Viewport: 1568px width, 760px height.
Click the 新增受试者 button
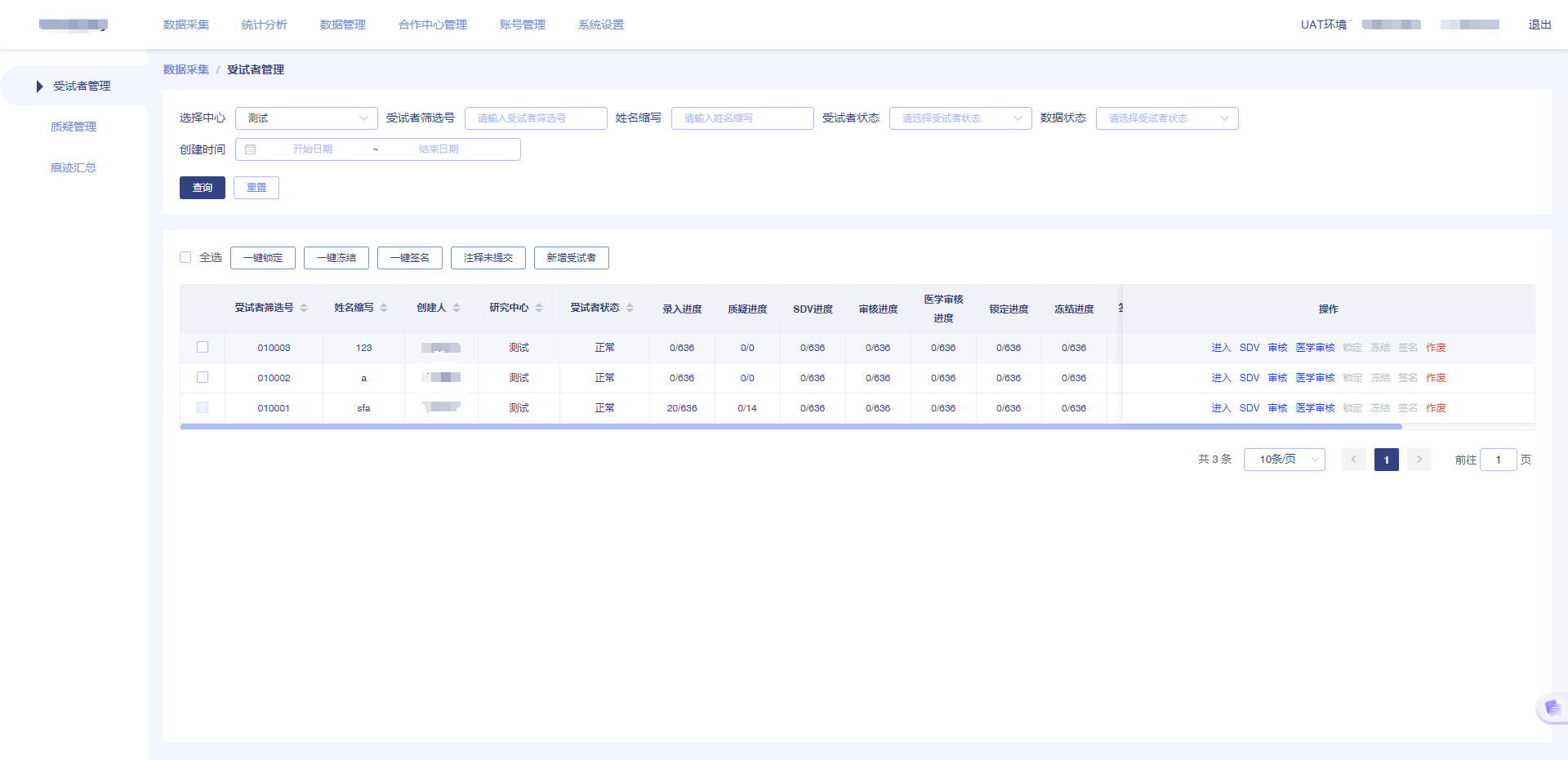(572, 258)
